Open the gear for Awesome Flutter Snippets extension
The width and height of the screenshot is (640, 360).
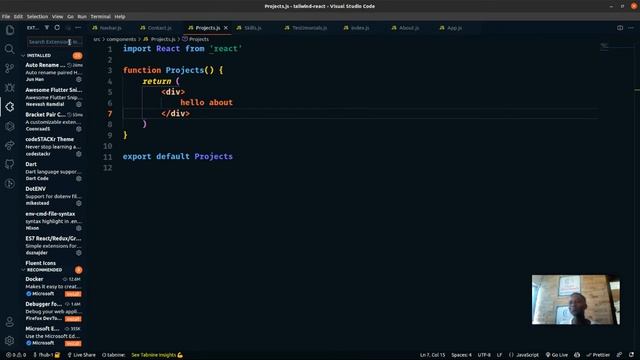(x=79, y=104)
